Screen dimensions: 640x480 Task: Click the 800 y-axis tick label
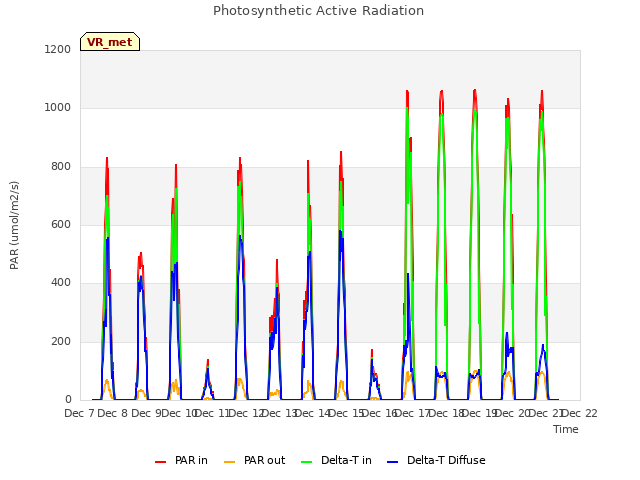point(61,166)
